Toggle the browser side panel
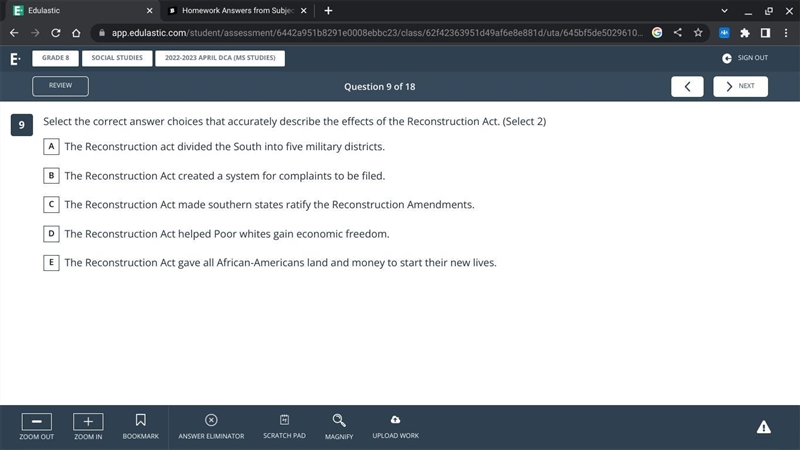Viewport: 800px width, 450px height. (765, 33)
